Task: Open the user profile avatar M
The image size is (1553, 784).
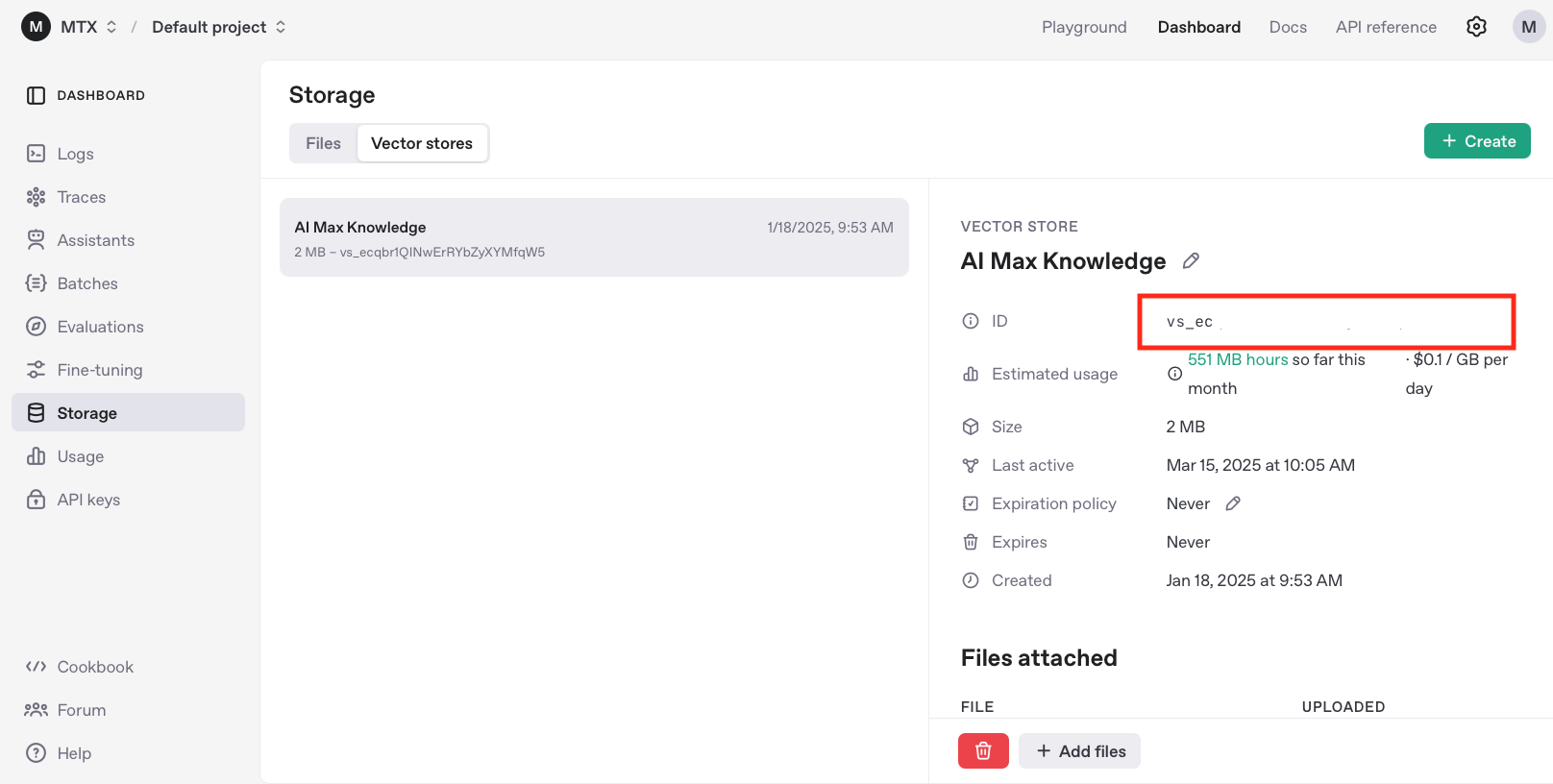Action: 1528,27
